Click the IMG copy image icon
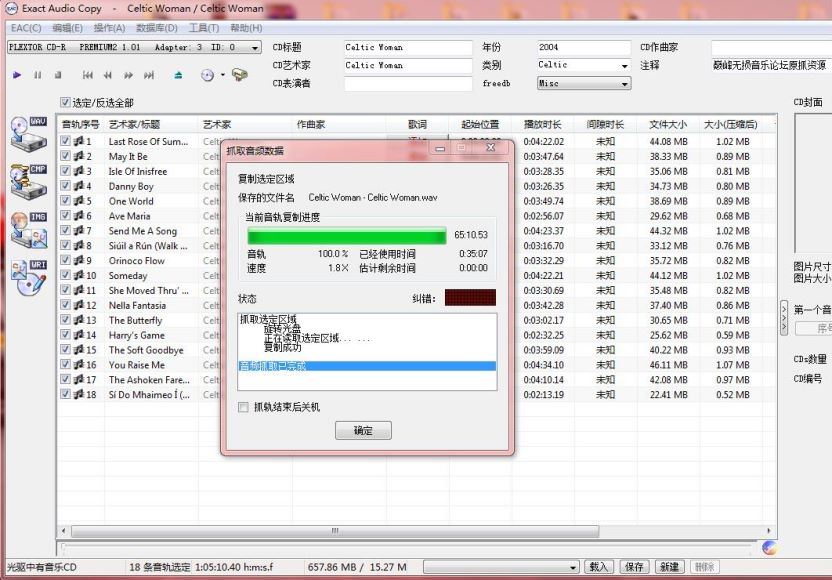 pyautogui.click(x=29, y=230)
